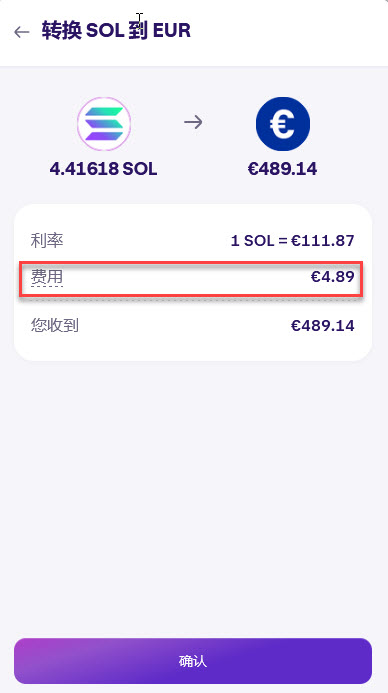Click the 利率 rate label

(x=47, y=241)
